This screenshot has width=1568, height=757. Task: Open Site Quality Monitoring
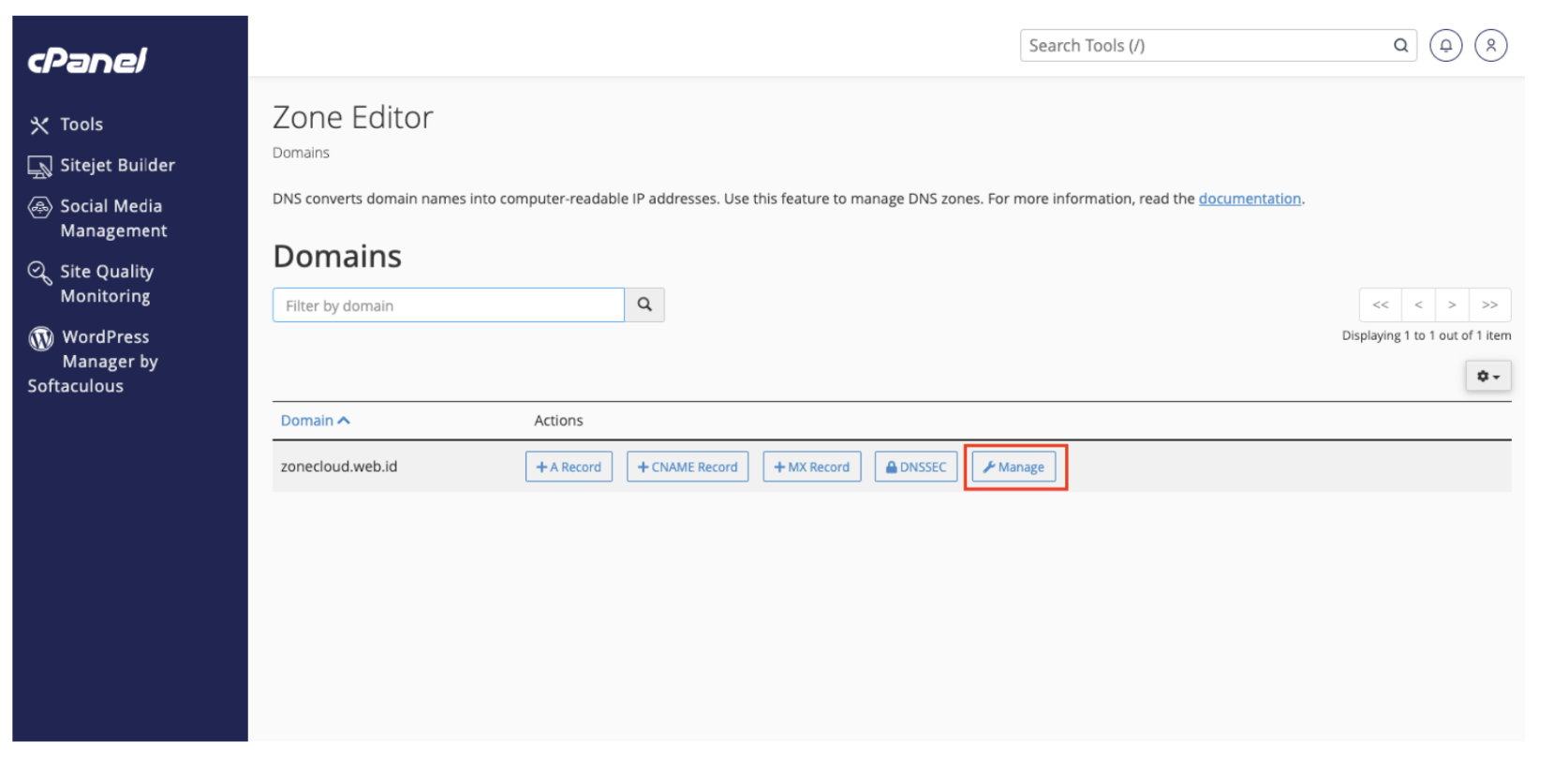[91, 284]
